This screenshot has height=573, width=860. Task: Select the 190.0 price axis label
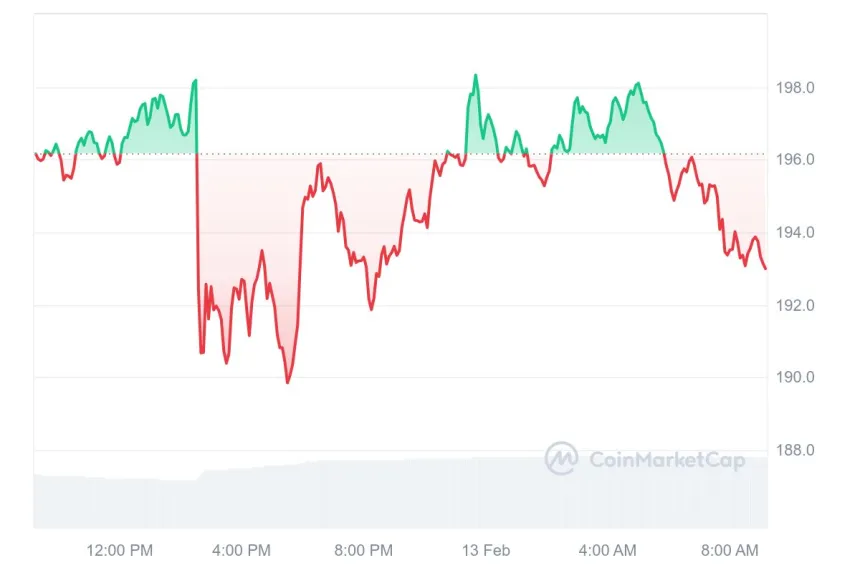point(797,378)
